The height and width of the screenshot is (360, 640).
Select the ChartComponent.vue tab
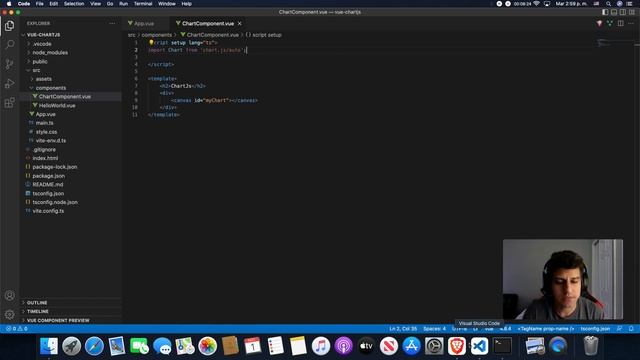point(208,24)
